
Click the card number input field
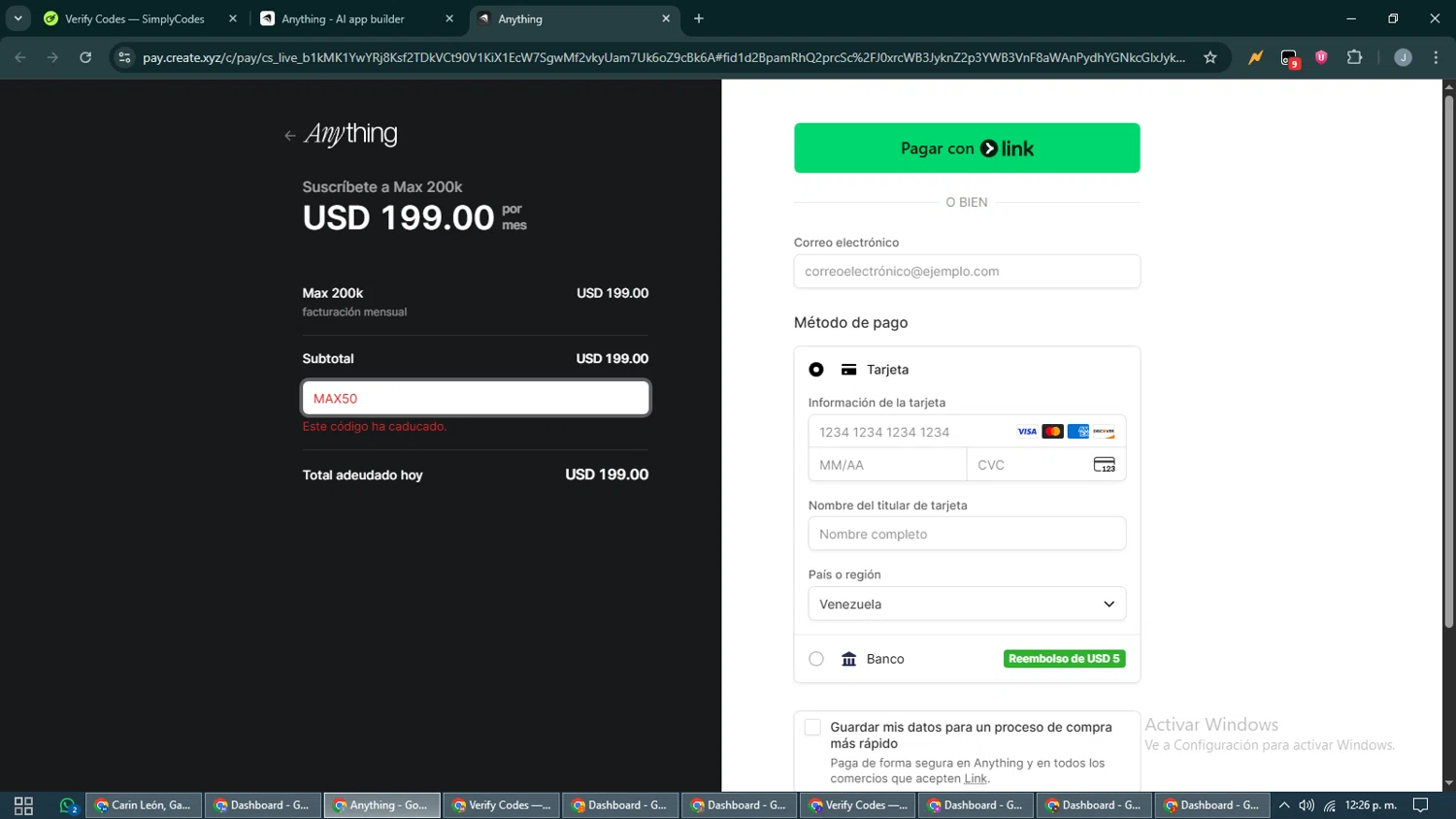point(967,432)
